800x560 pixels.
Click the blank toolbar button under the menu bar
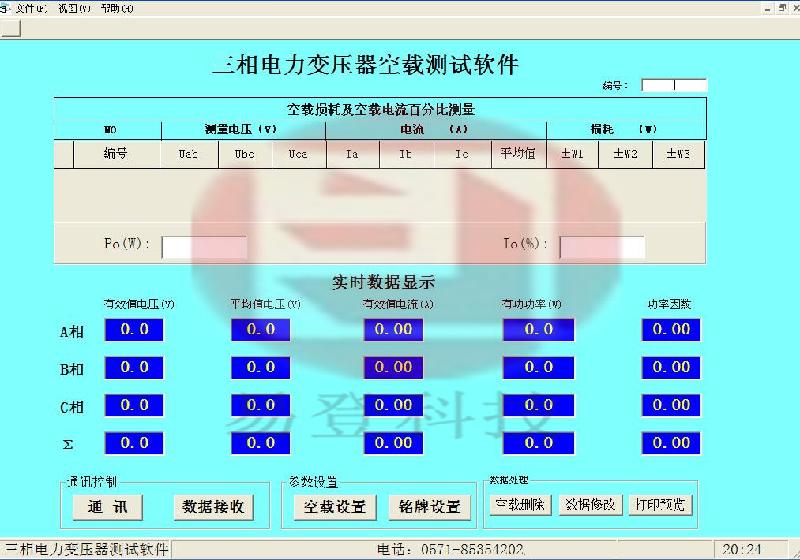coord(10,29)
